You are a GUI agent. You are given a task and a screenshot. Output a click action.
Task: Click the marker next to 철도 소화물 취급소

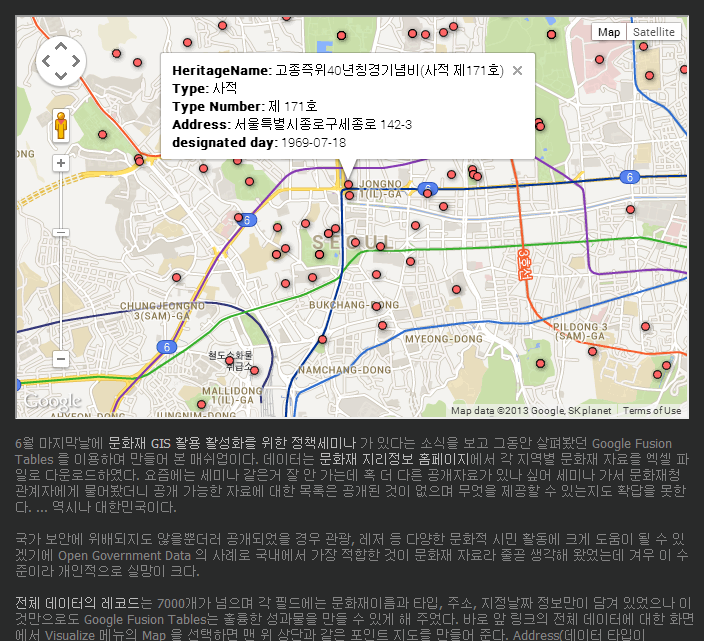click(x=229, y=360)
